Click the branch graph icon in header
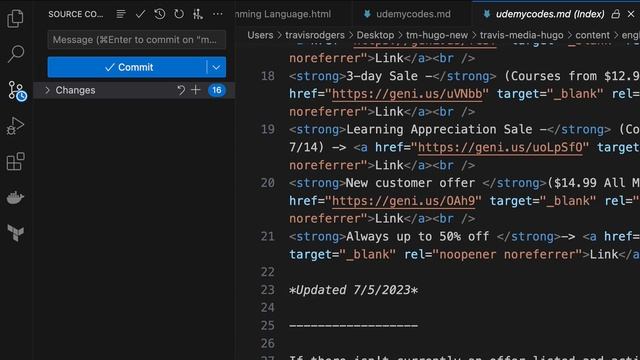Viewport: 640px width, 360px height. coord(198,14)
